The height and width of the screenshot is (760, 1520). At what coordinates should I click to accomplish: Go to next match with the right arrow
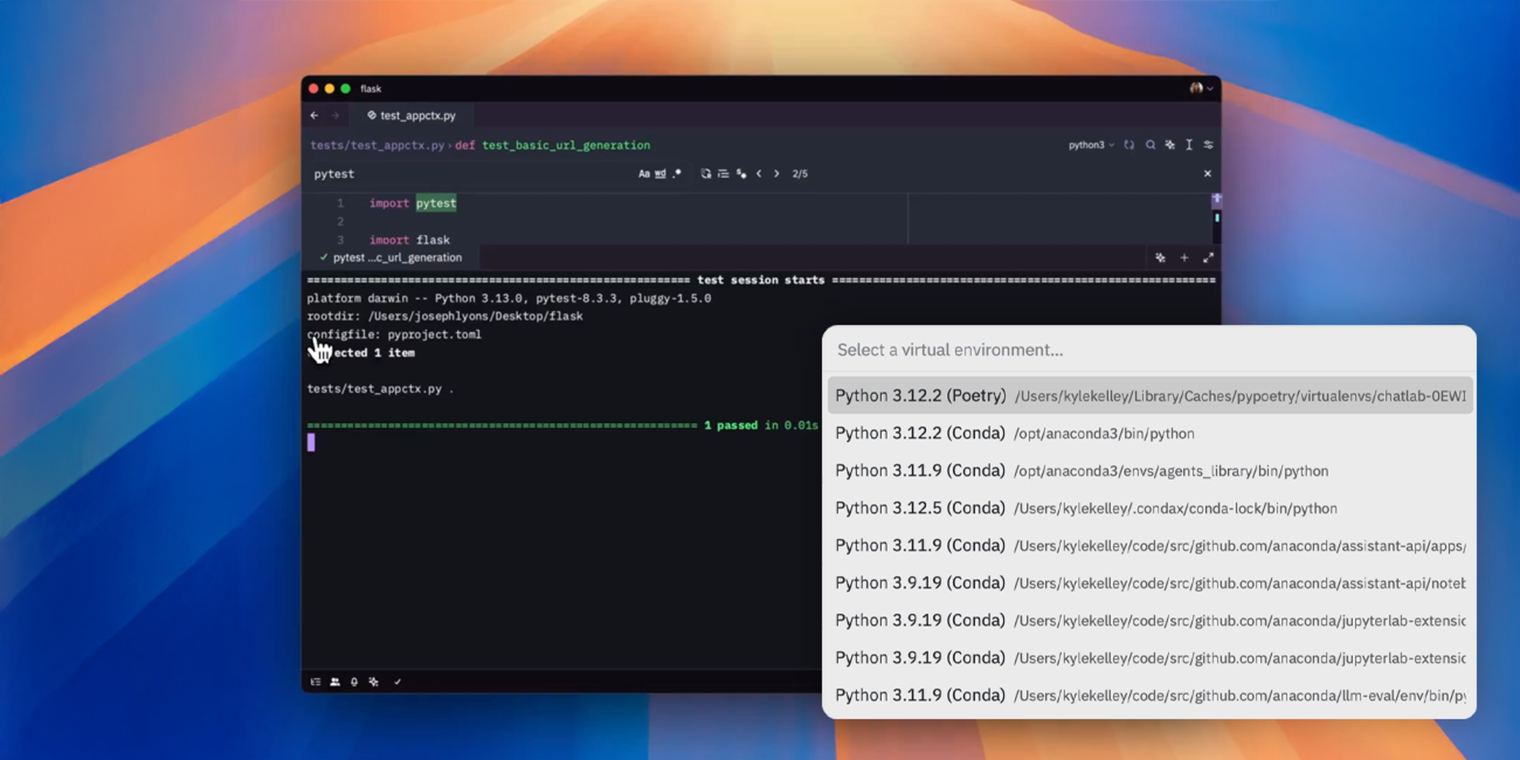coord(776,173)
